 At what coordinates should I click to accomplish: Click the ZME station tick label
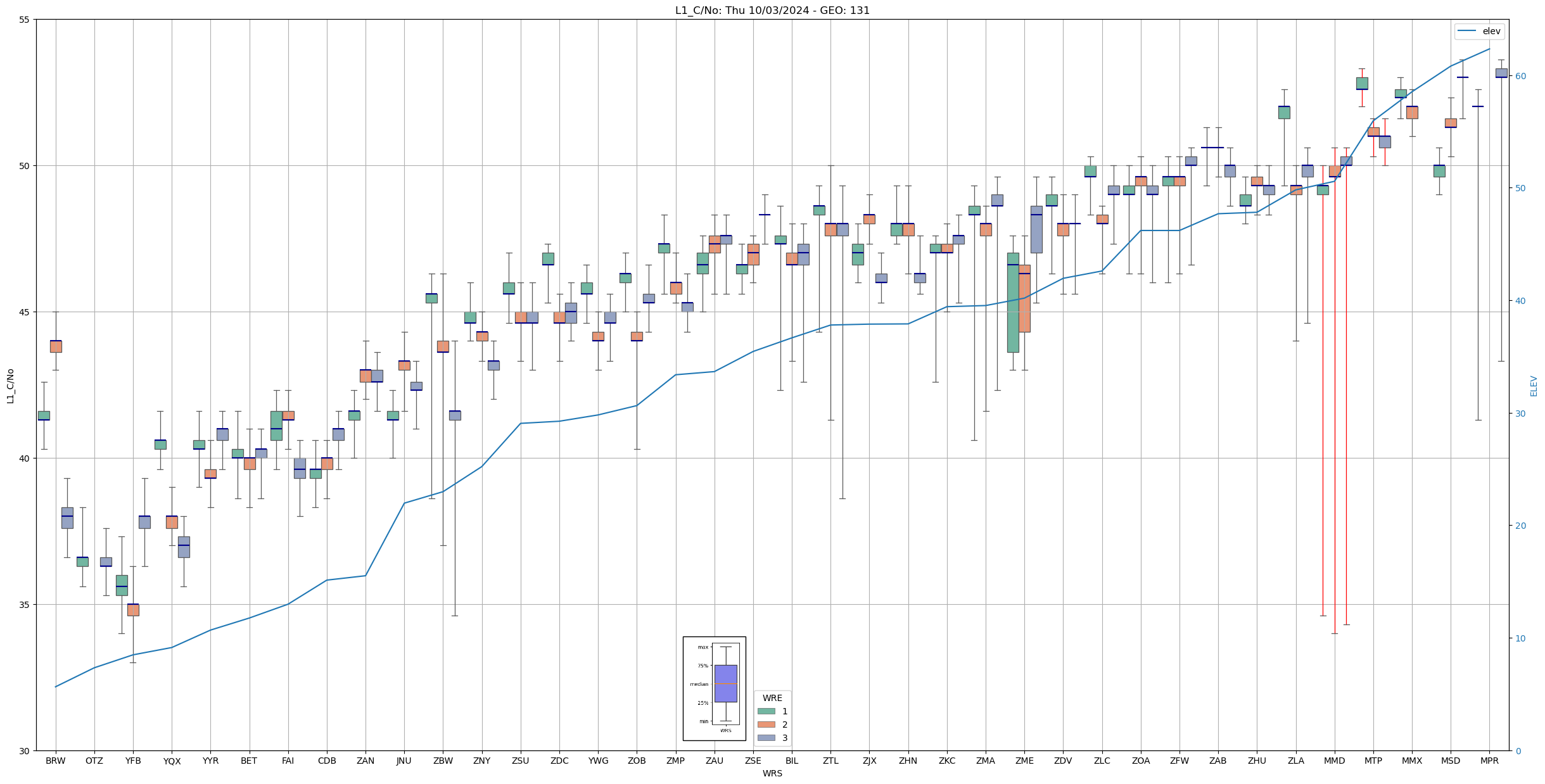pos(1024,761)
